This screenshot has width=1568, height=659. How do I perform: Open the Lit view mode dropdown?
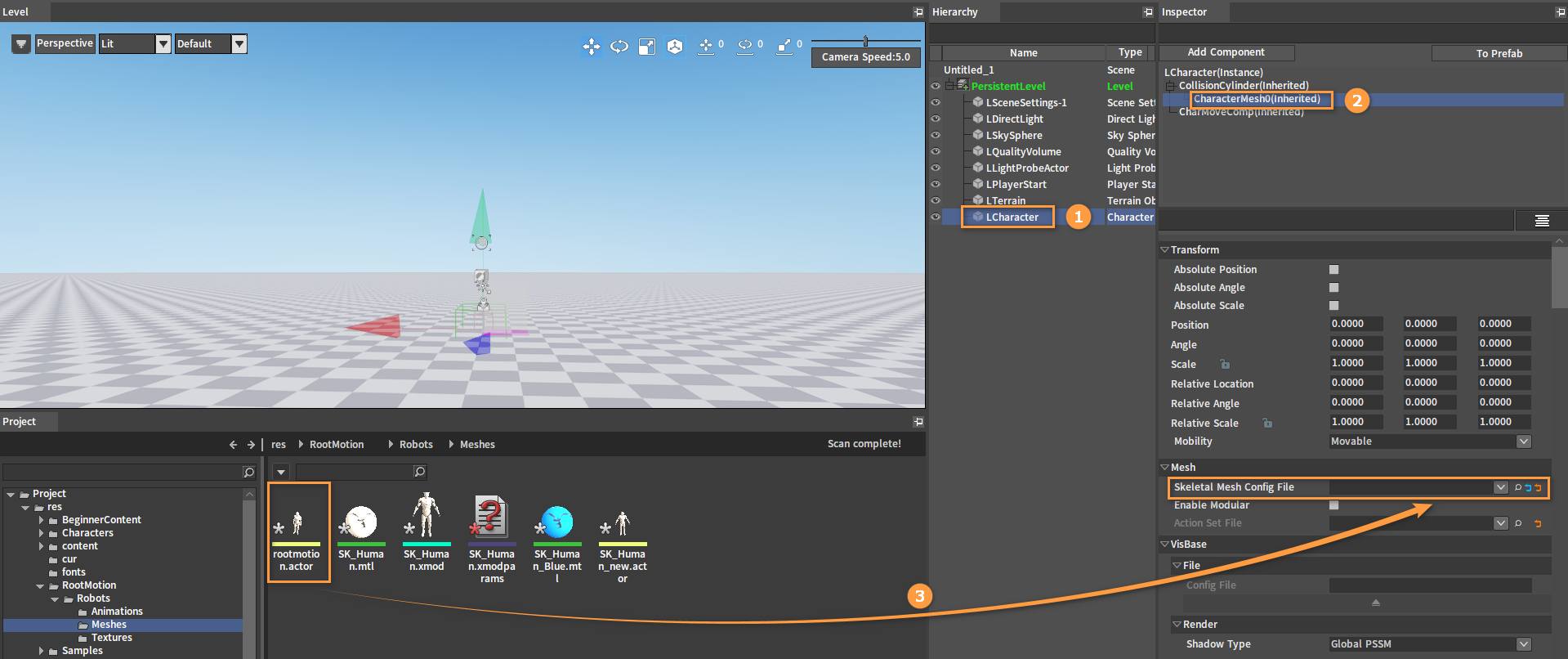point(135,44)
